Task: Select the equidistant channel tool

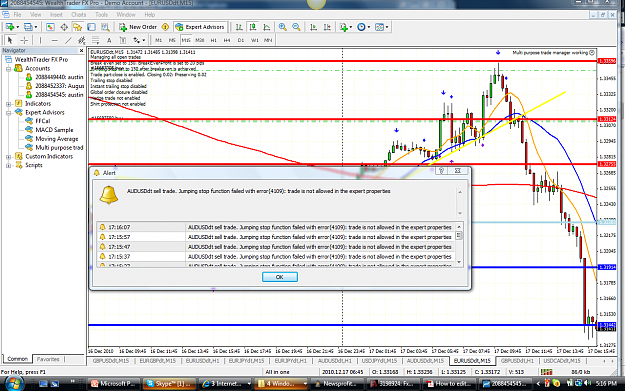Action: pos(82,40)
